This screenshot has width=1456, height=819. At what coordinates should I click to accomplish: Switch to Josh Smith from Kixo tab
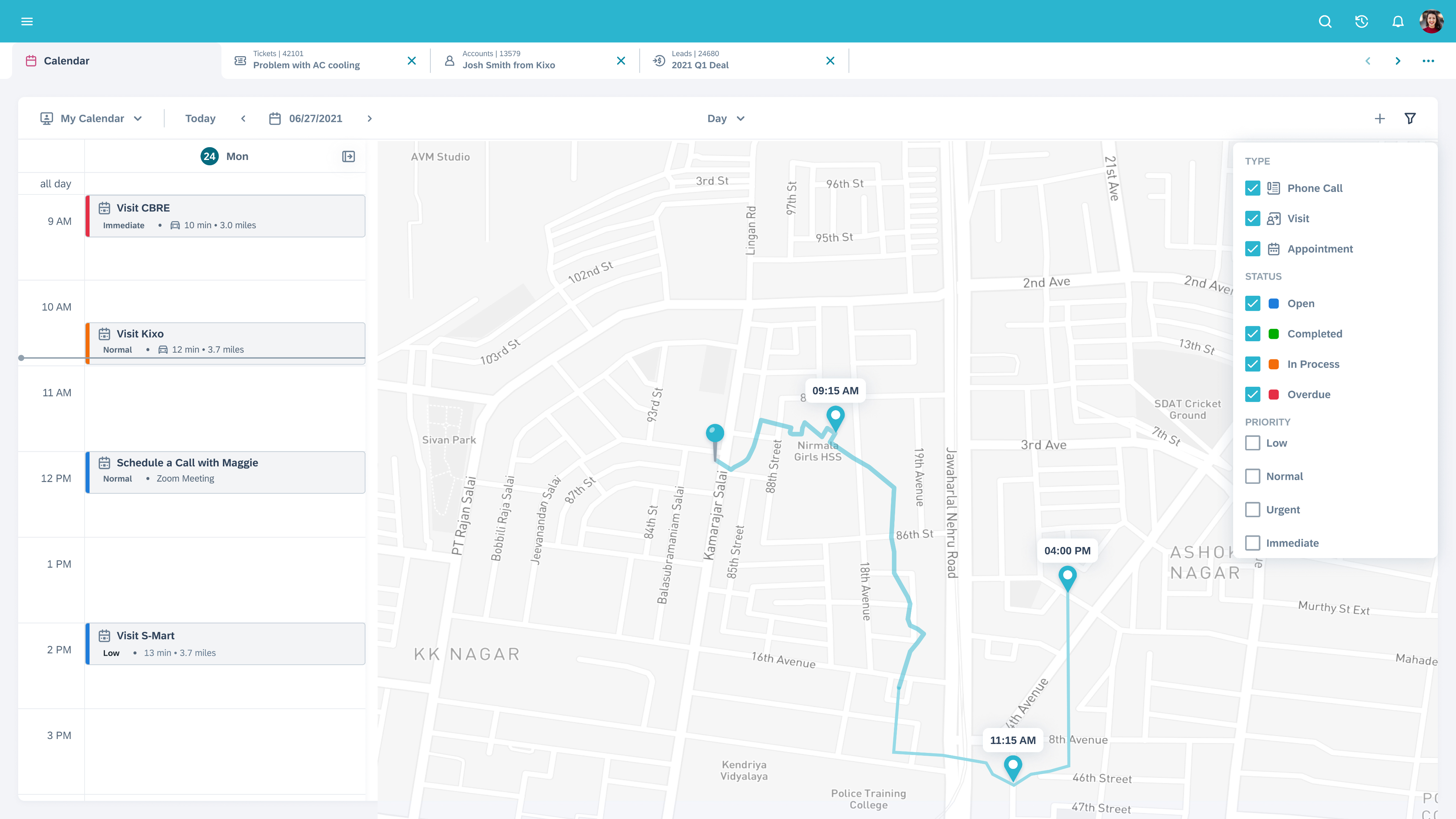click(508, 60)
